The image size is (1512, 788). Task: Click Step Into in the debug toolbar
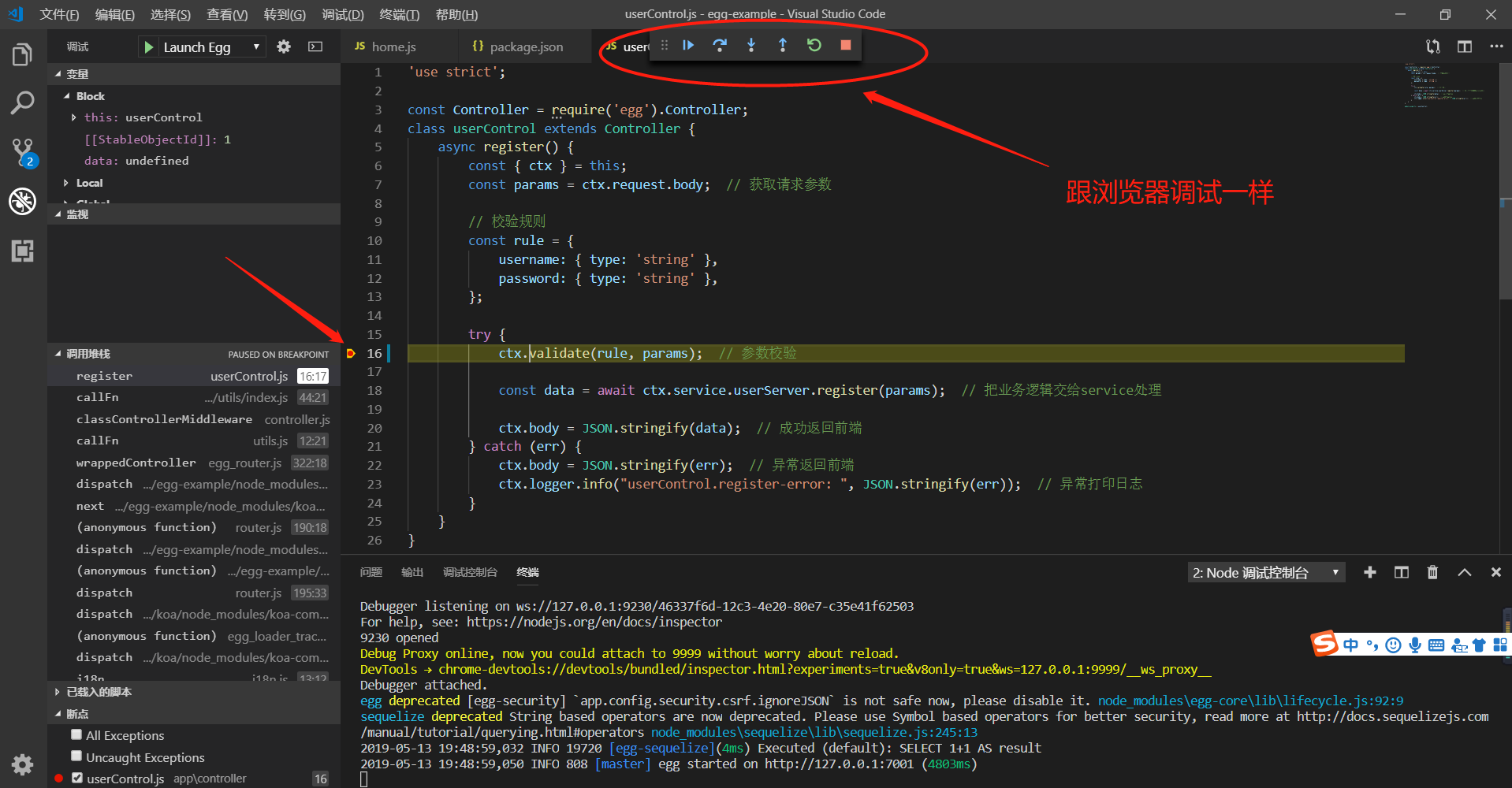[x=751, y=45]
